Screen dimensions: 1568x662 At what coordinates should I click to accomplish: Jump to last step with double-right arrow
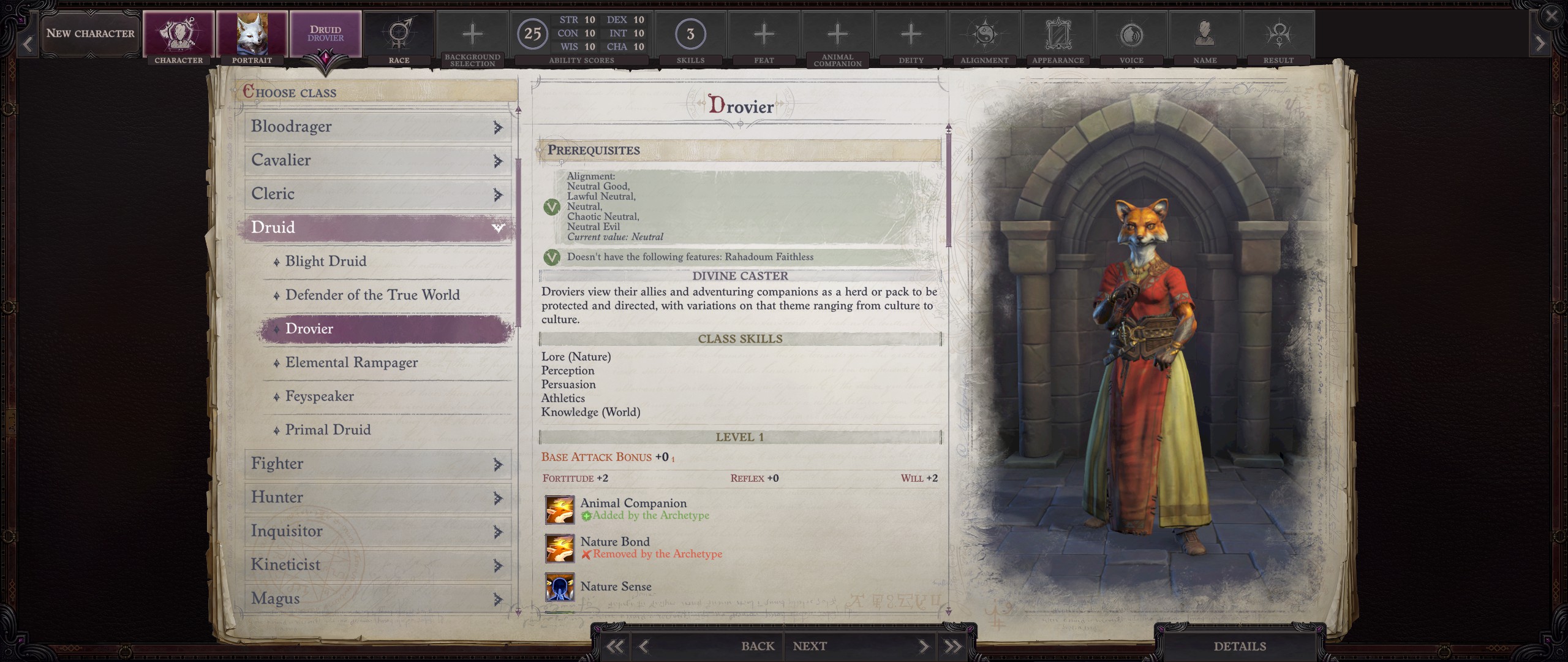[953, 646]
